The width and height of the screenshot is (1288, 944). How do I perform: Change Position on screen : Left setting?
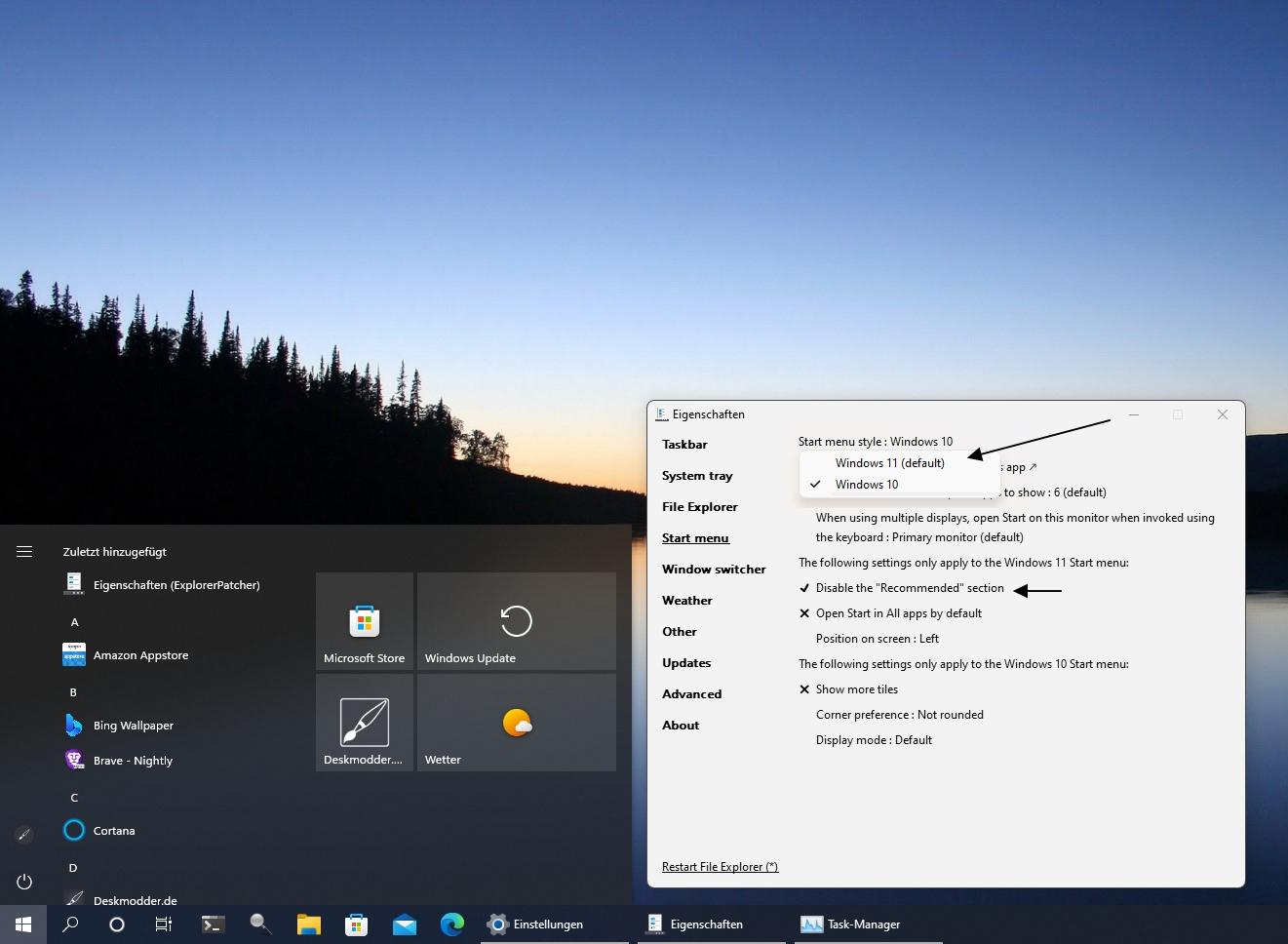[878, 639]
